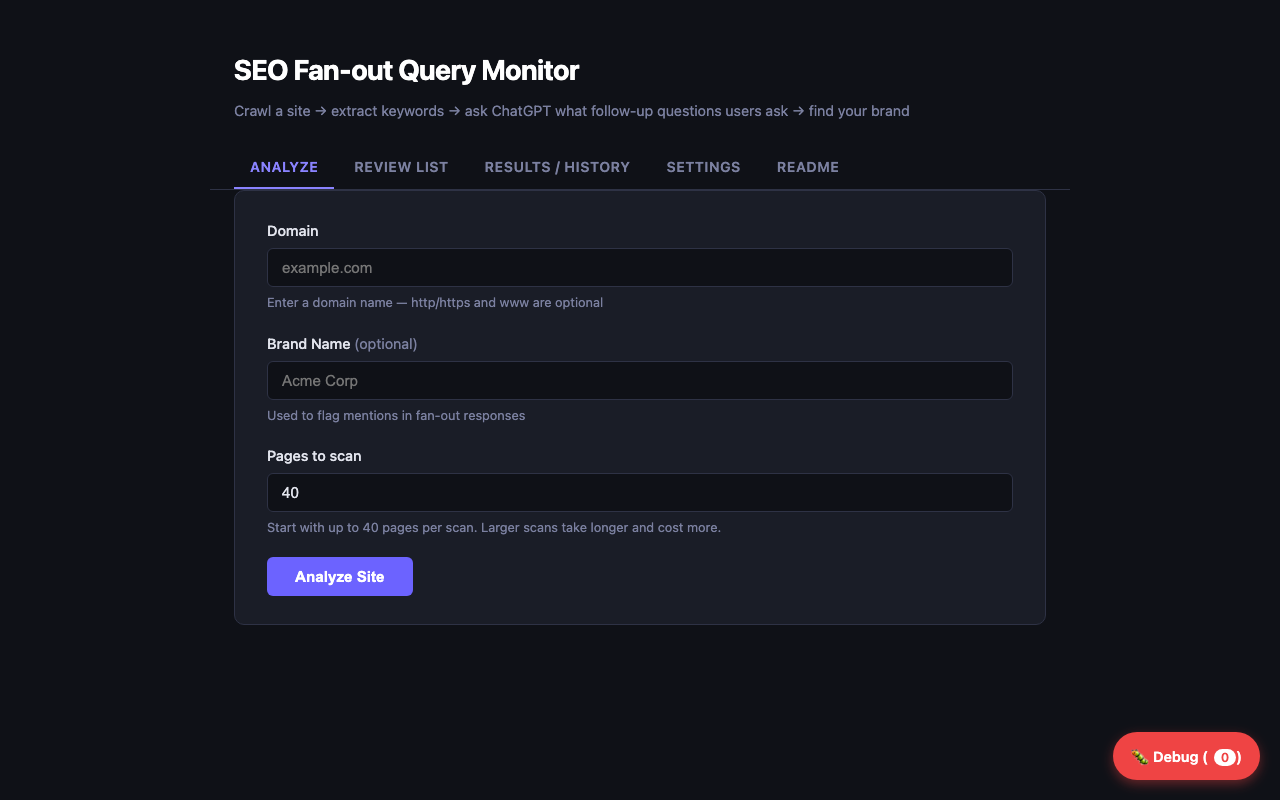Select the 'Crawl a site' subtitle text

(572, 111)
